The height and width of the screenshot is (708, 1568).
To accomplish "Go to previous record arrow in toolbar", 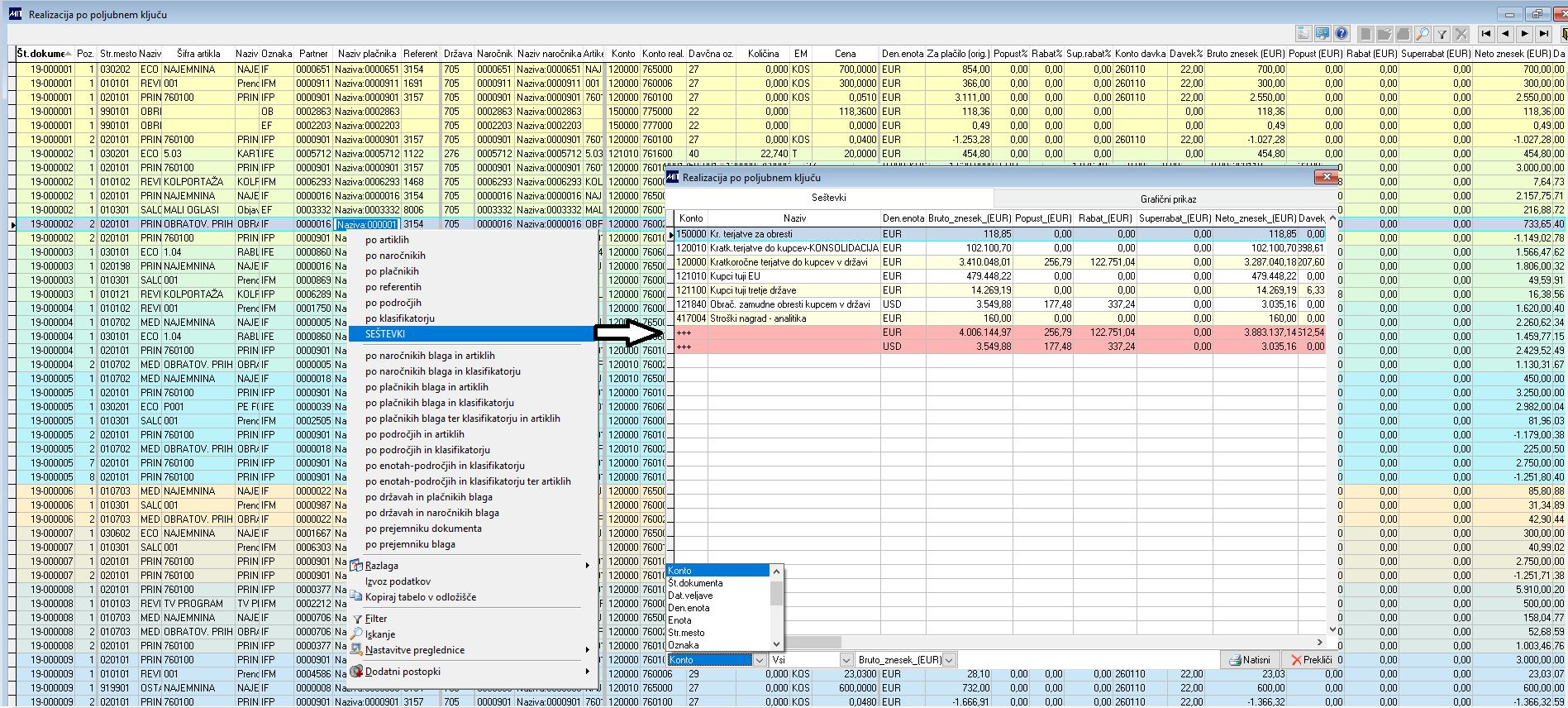I will (x=1505, y=34).
